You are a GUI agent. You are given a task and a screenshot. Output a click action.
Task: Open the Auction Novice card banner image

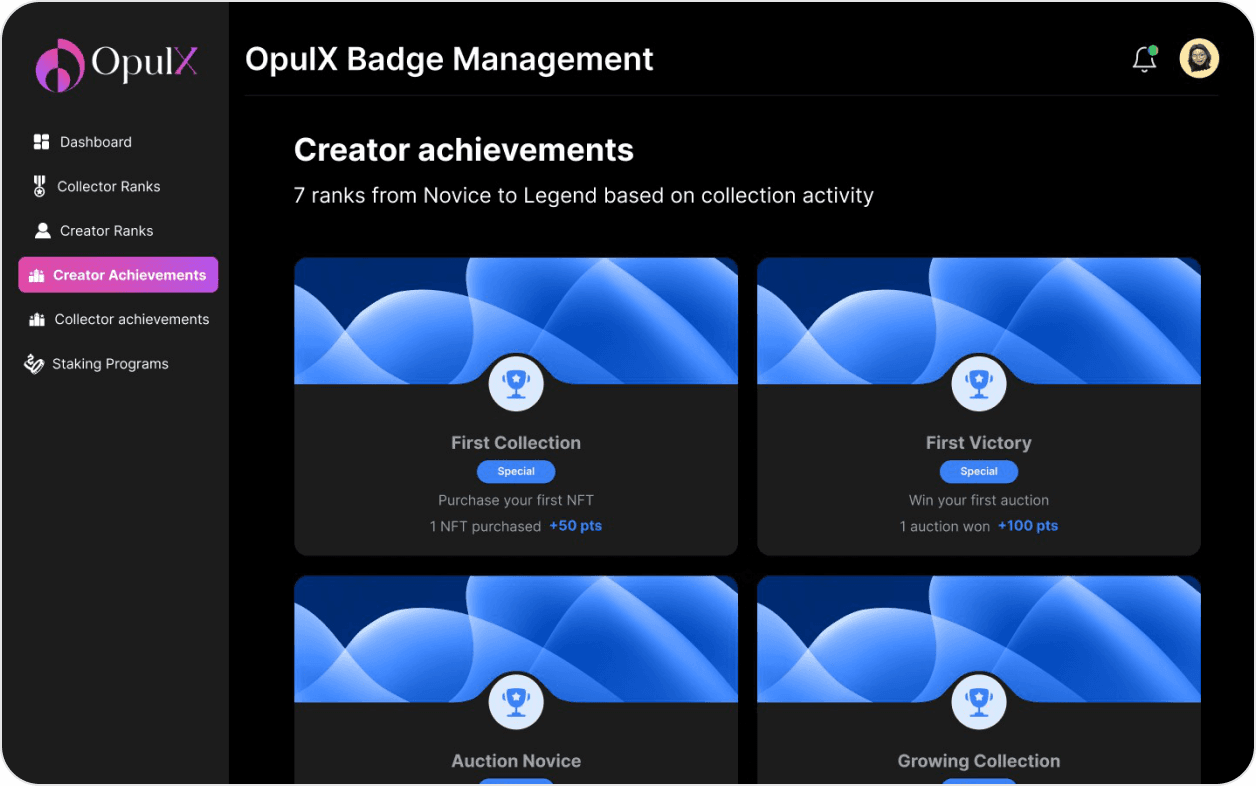coord(516,639)
